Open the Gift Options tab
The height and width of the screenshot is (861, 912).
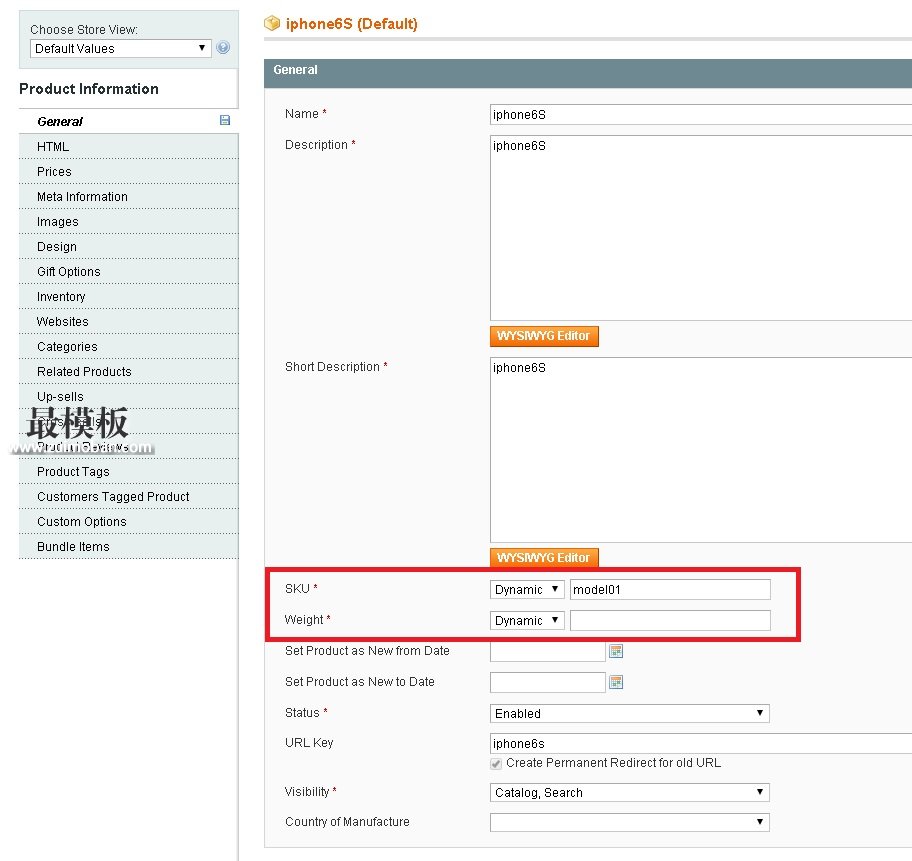[x=129, y=272]
